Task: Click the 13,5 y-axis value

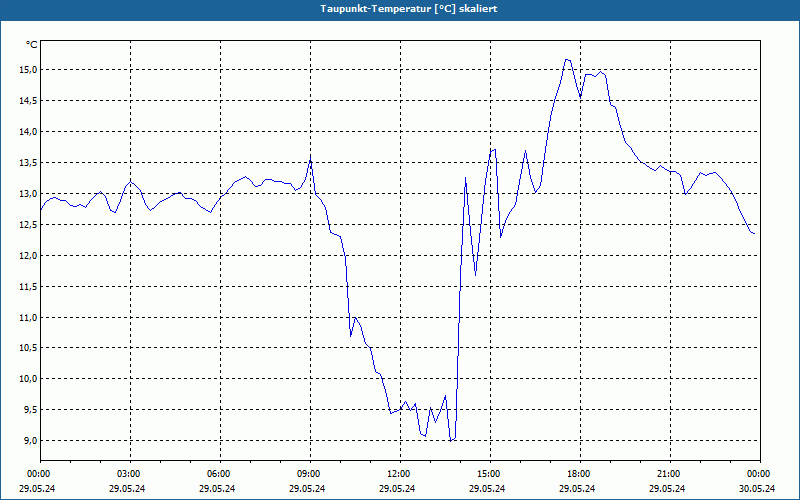Action: (x=29, y=163)
